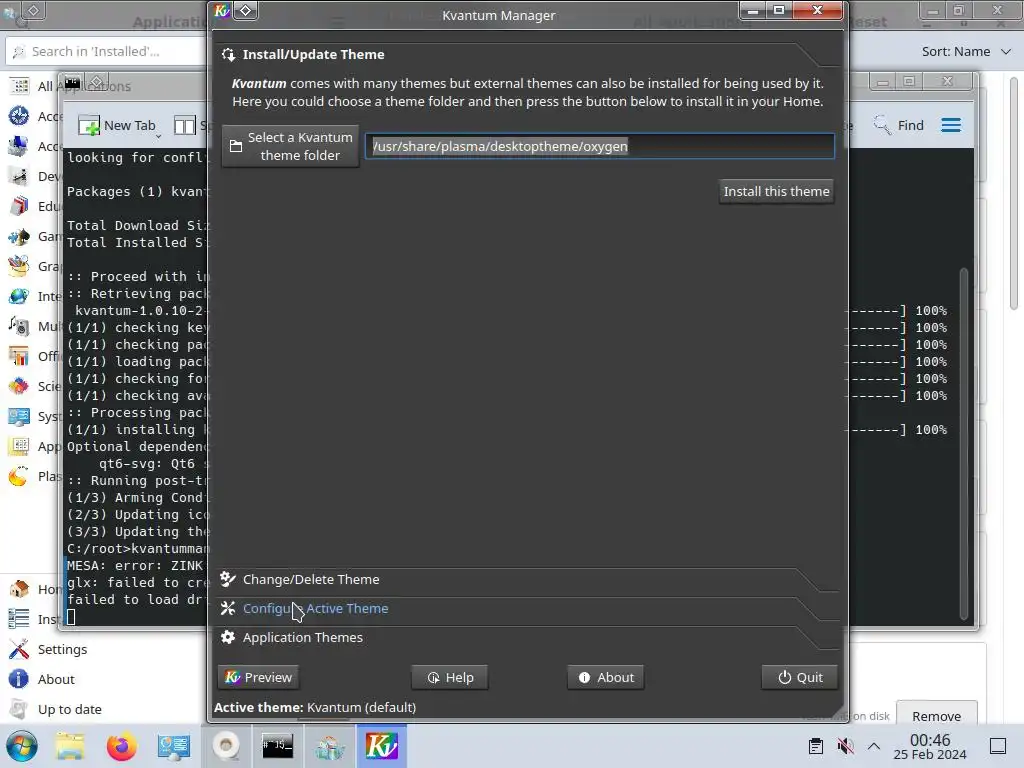Switch to the terminal taskbar entry
Screen dimensions: 1024x768
pyautogui.click(x=278, y=746)
